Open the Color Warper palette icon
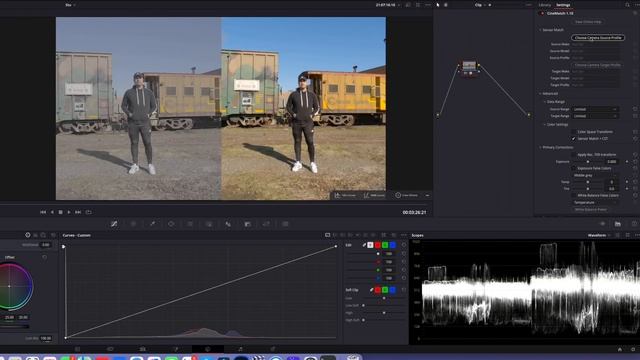640x360 pixels. point(133,224)
